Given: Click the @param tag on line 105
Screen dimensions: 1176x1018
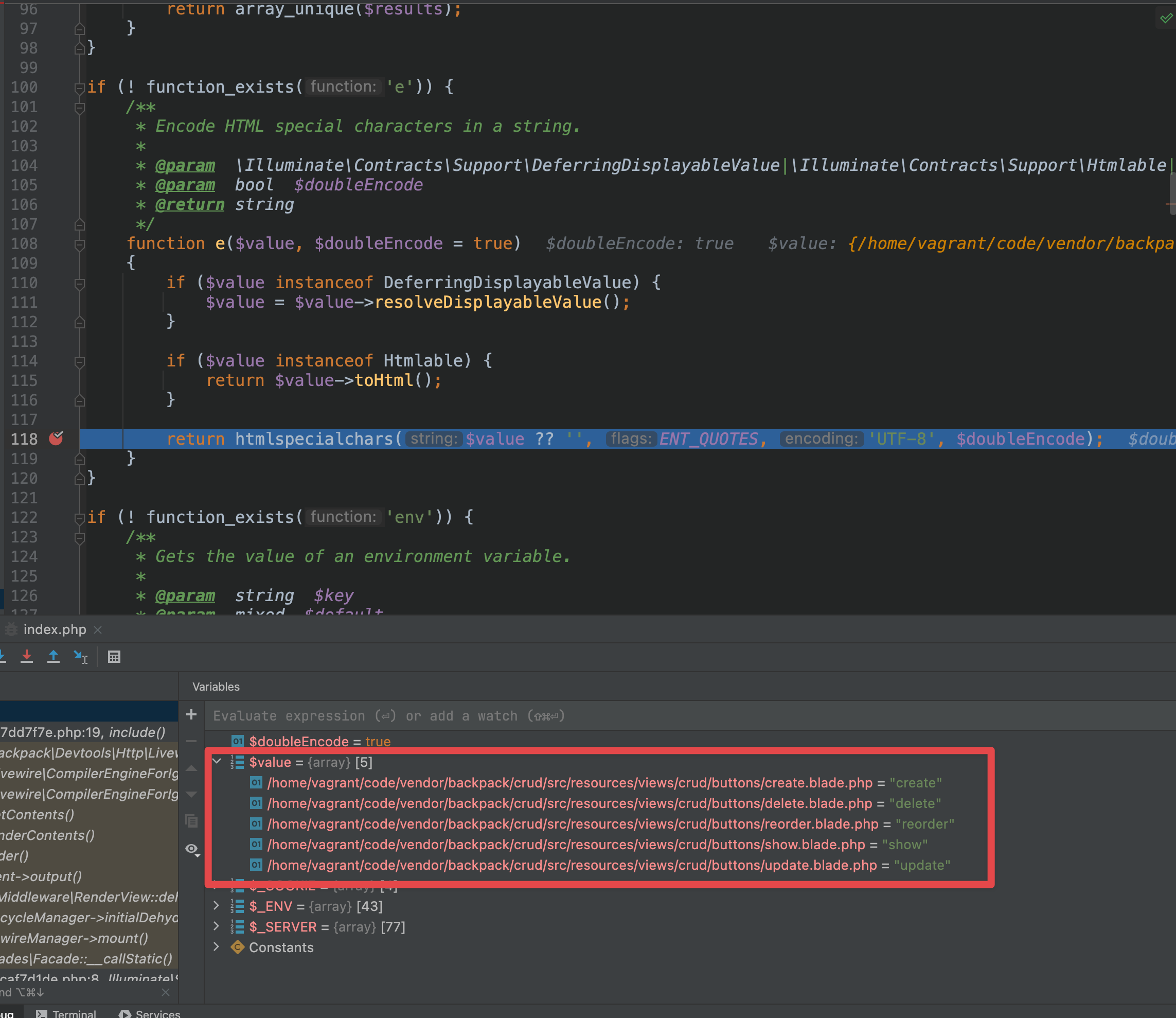Looking at the screenshot, I should pos(185,185).
